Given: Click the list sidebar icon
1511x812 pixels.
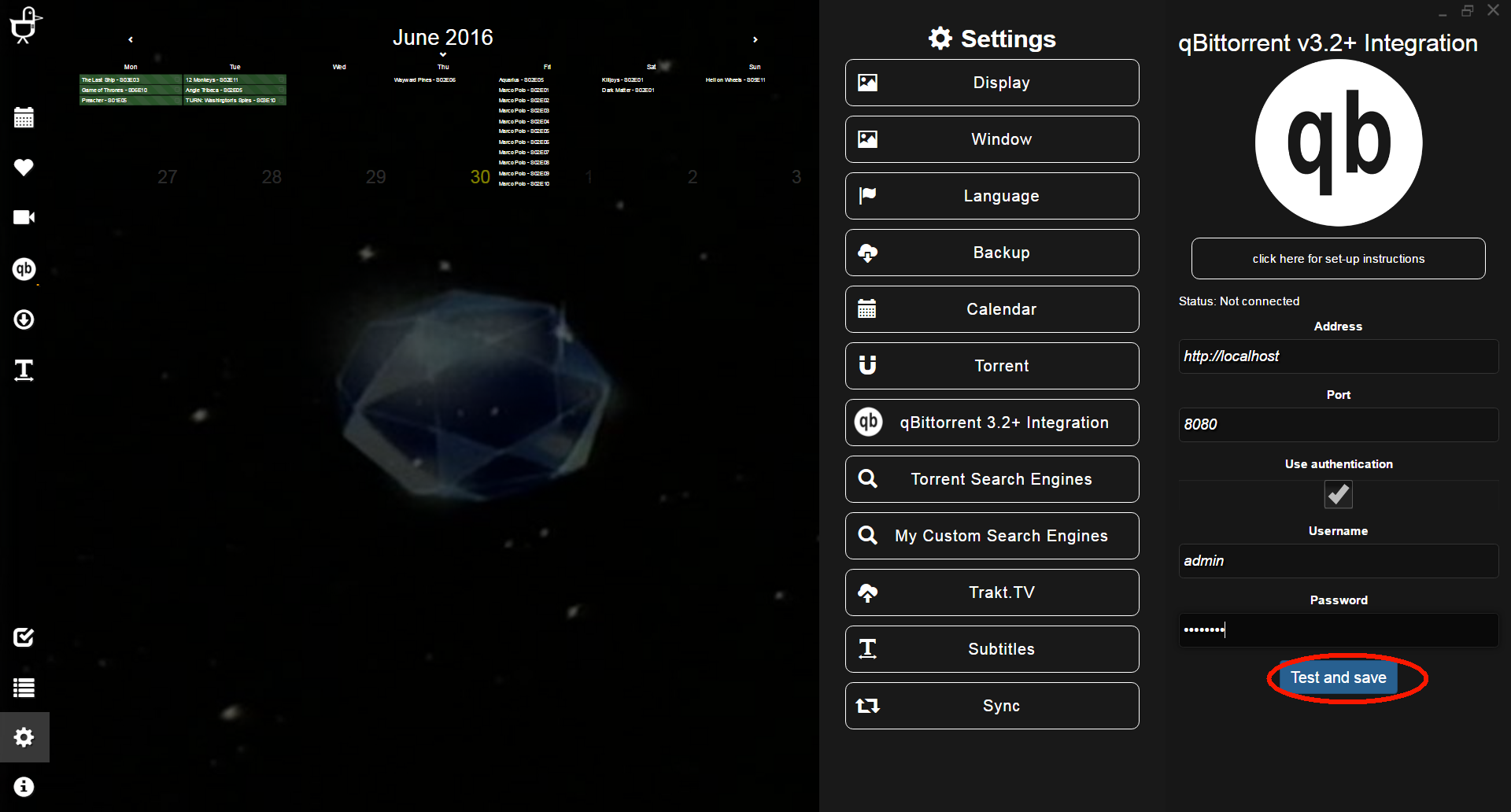Looking at the screenshot, I should coord(24,688).
